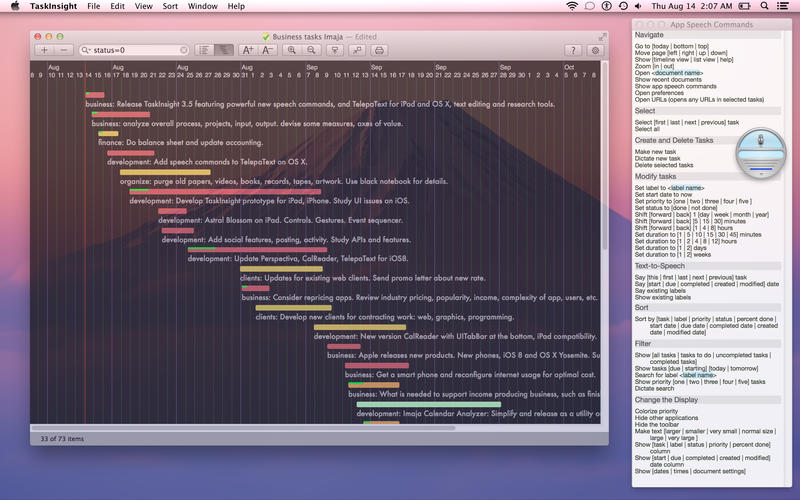Click the Wi-Fi icon in the menu bar
This screenshot has height=500, width=800.
coord(572,6)
